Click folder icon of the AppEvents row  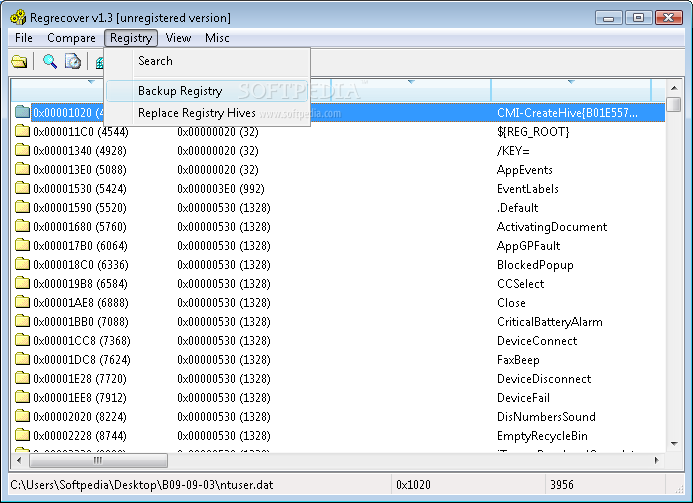[22, 169]
